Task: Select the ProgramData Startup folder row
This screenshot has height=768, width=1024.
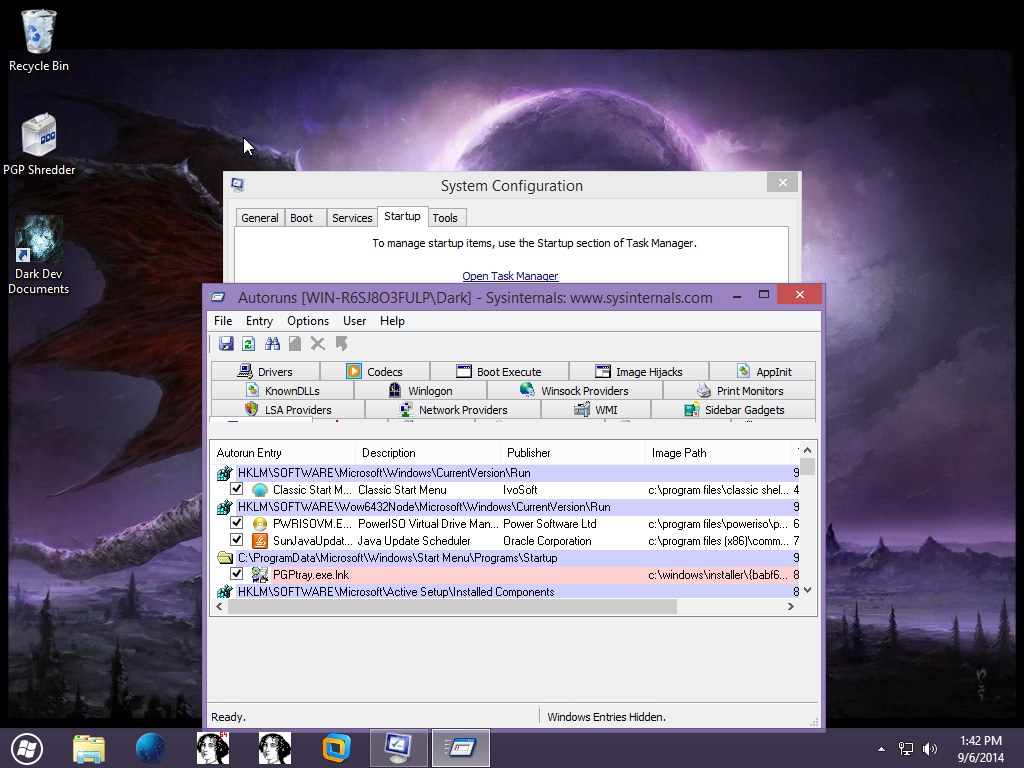Action: point(506,558)
